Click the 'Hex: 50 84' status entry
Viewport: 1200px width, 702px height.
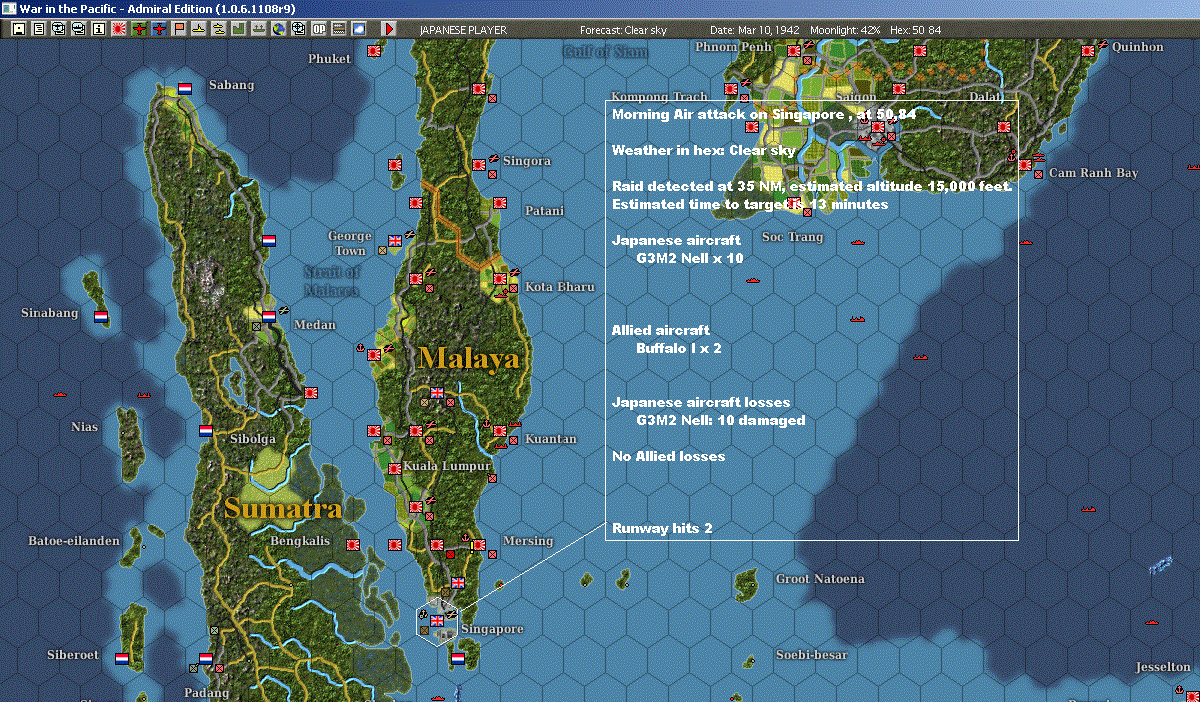pos(916,30)
